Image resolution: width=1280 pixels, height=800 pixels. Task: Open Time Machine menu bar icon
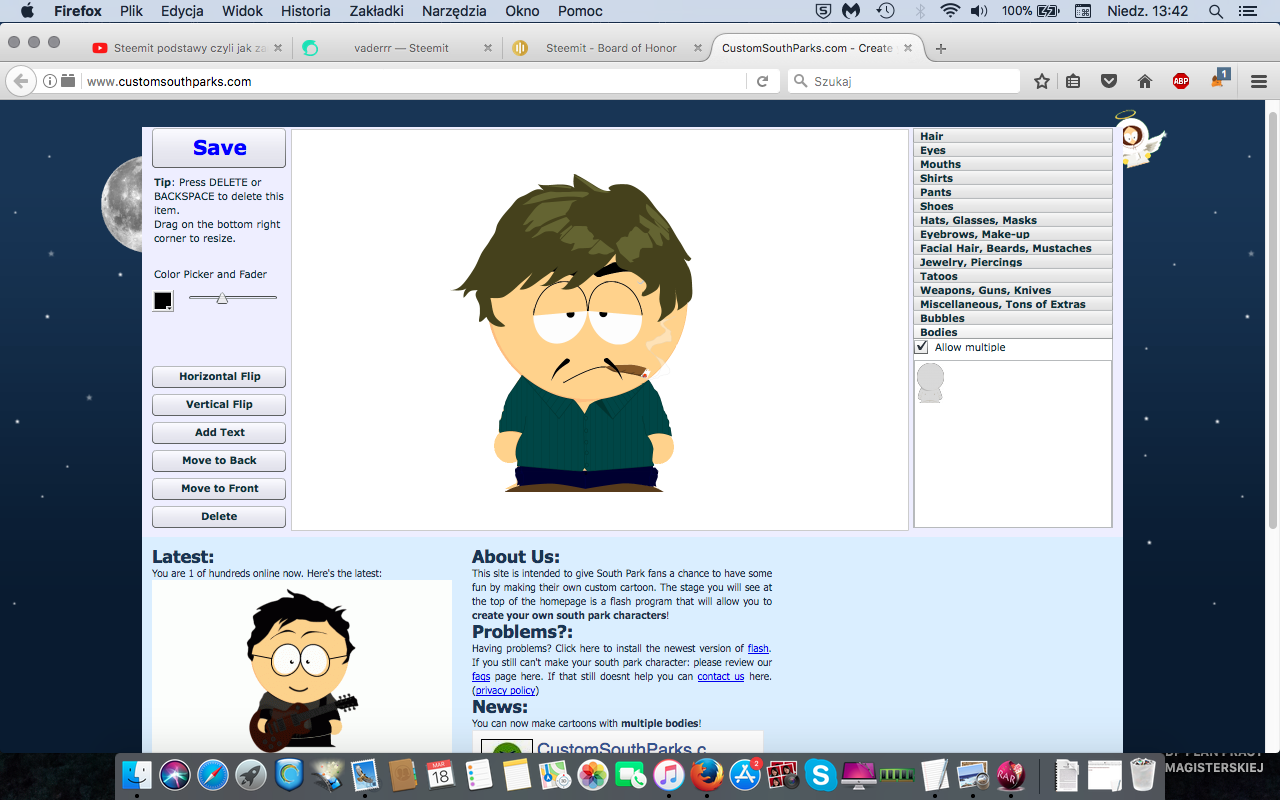[885, 11]
